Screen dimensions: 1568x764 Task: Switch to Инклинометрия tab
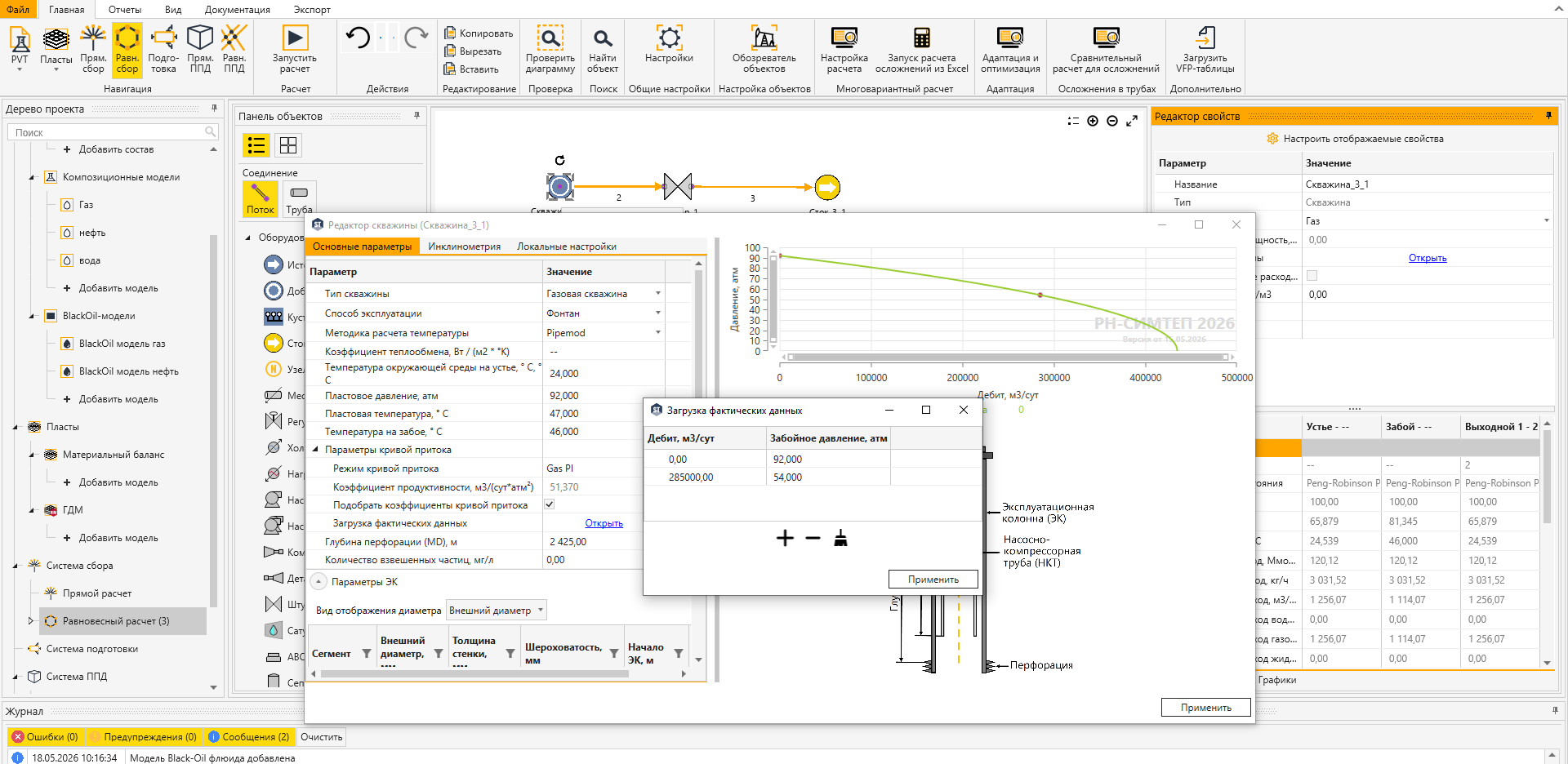(x=465, y=247)
